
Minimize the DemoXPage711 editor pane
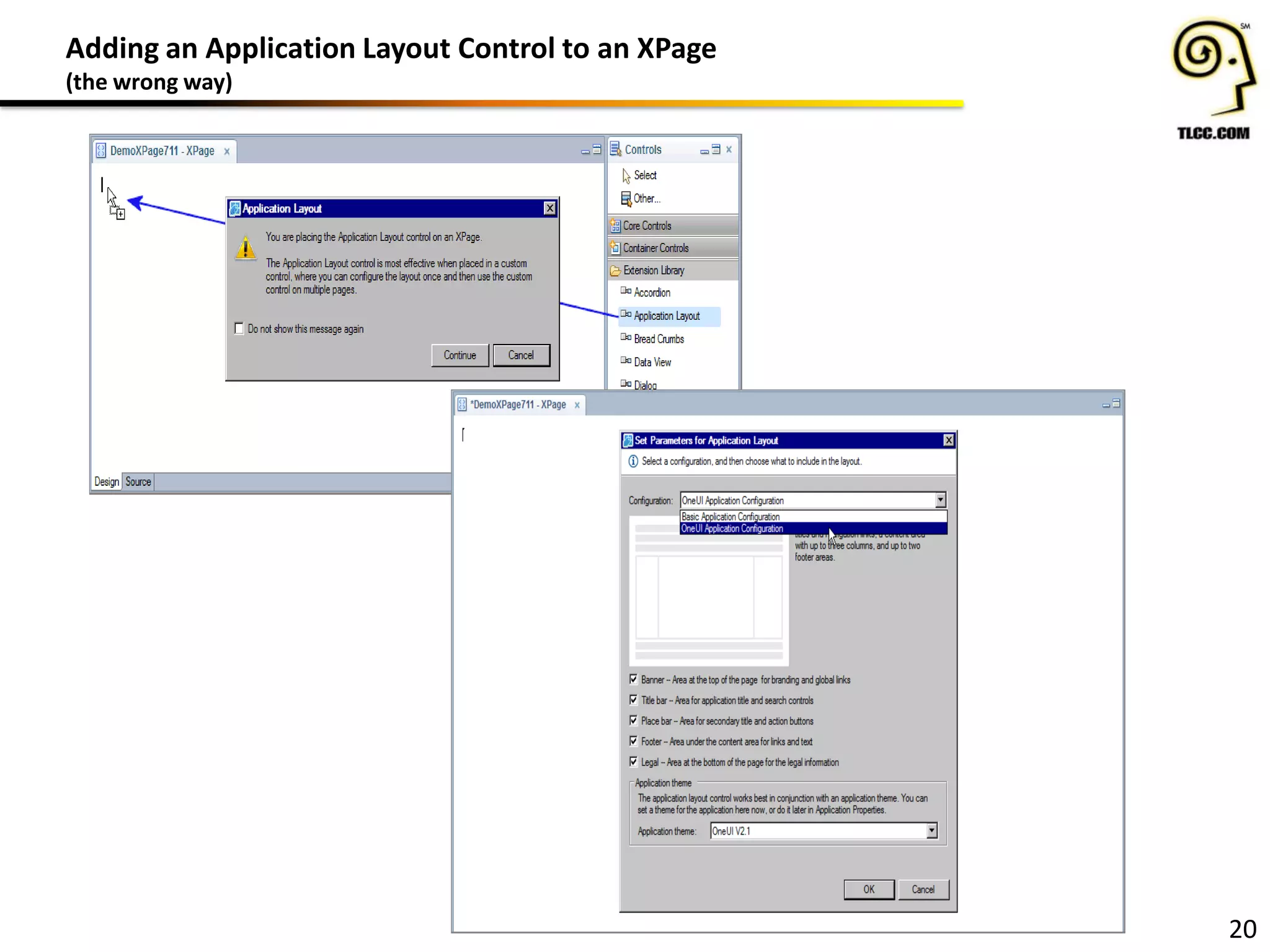tap(585, 151)
